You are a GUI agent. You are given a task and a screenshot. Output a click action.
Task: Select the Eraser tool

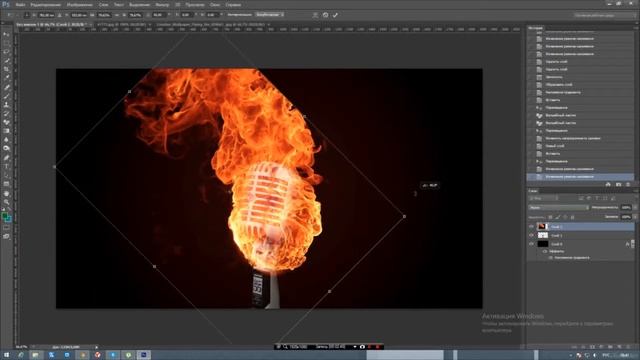click(x=6, y=122)
